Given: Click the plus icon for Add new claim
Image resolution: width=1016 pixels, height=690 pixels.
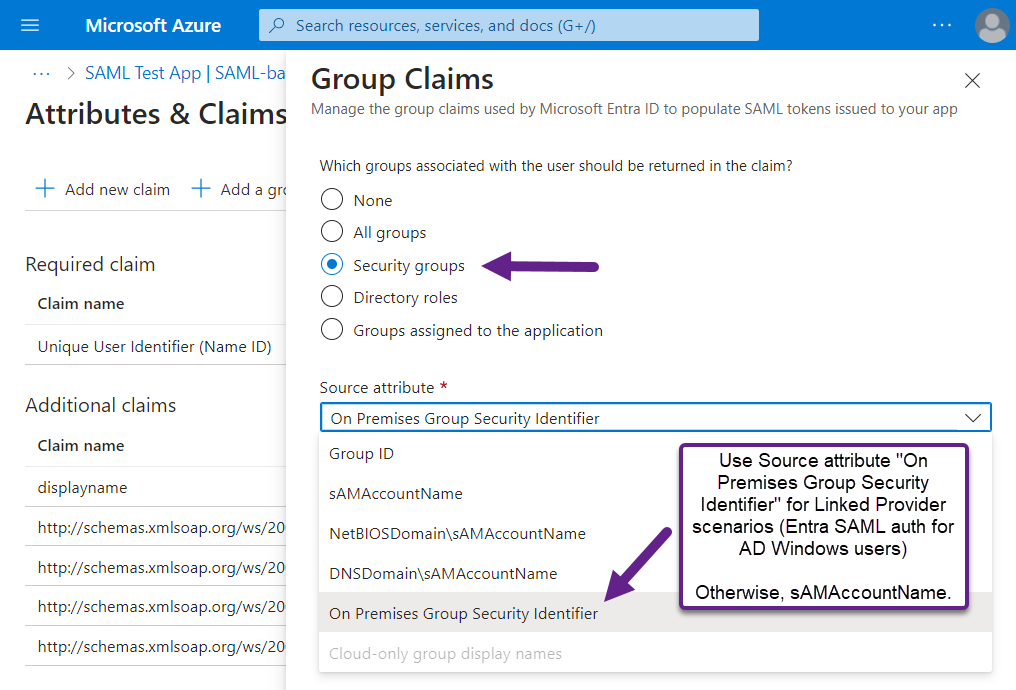Looking at the screenshot, I should click(x=45, y=189).
